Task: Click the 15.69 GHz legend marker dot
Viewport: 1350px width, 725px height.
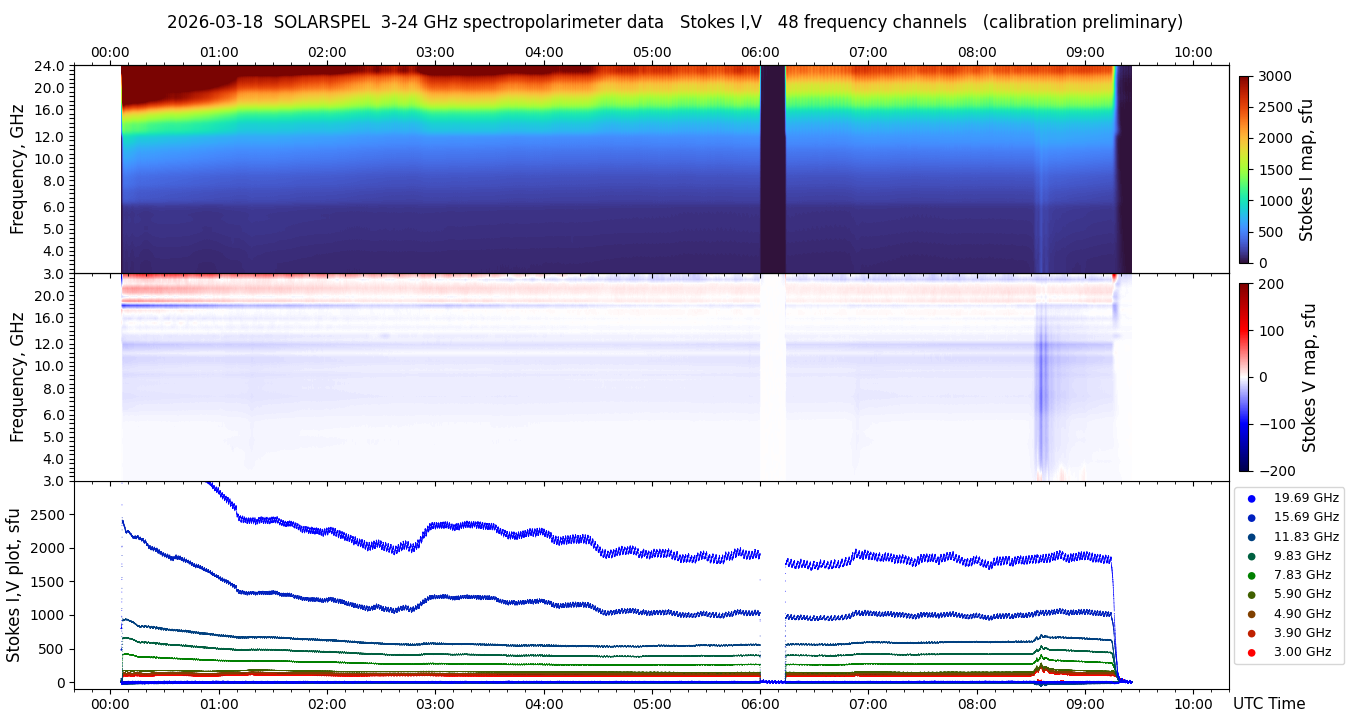Action: (x=1251, y=517)
